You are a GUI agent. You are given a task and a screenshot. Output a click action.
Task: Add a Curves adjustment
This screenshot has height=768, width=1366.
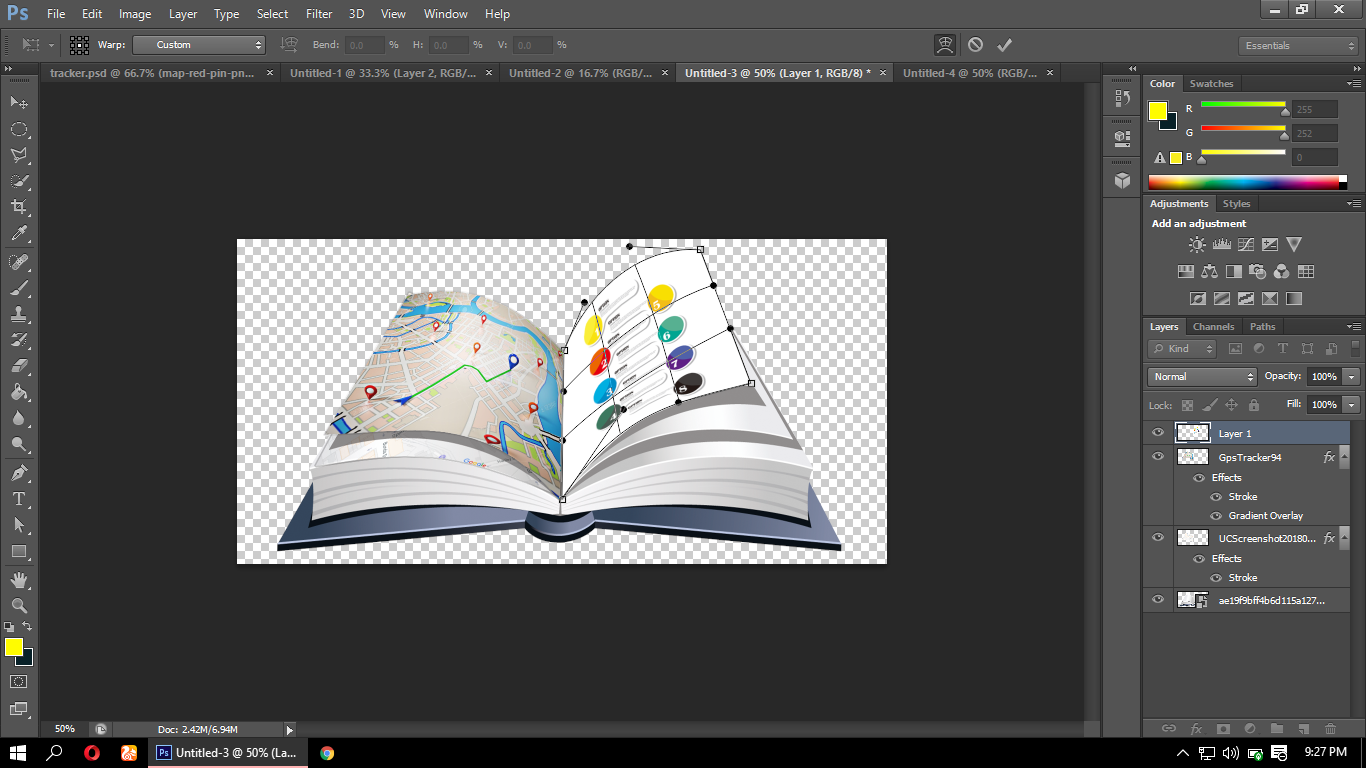click(1245, 244)
